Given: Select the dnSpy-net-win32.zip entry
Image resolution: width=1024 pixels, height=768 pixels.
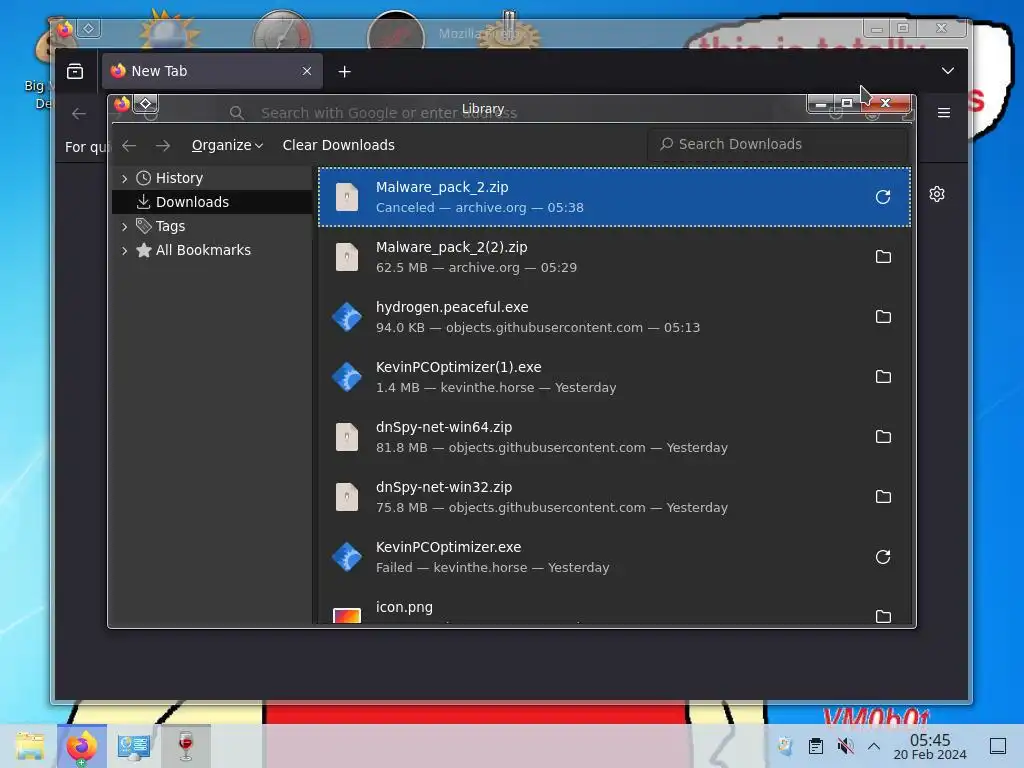Looking at the screenshot, I should pyautogui.click(x=614, y=497).
